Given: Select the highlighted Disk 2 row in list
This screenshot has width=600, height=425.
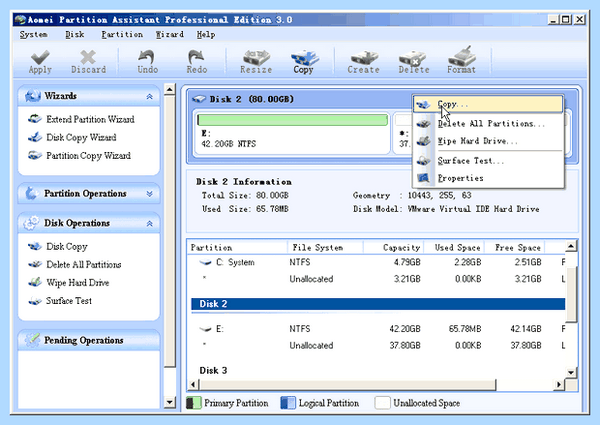Looking at the screenshot, I should click(x=378, y=304).
